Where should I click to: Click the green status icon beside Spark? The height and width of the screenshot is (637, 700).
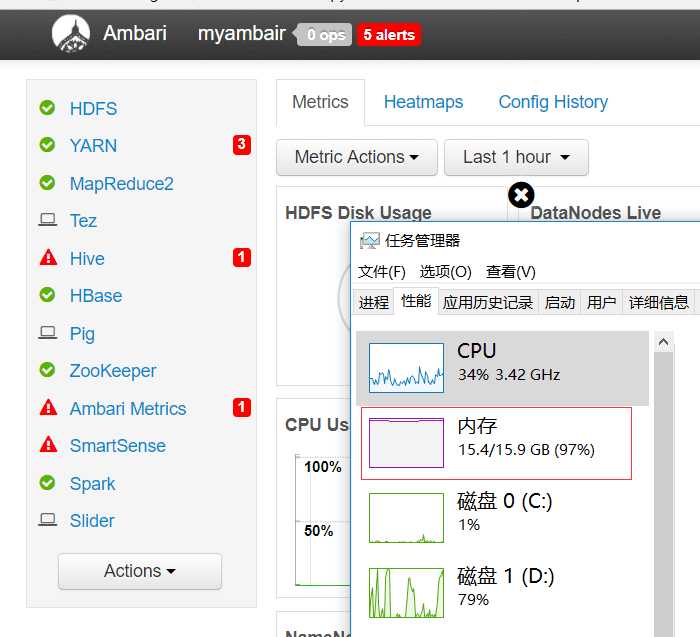(47, 483)
